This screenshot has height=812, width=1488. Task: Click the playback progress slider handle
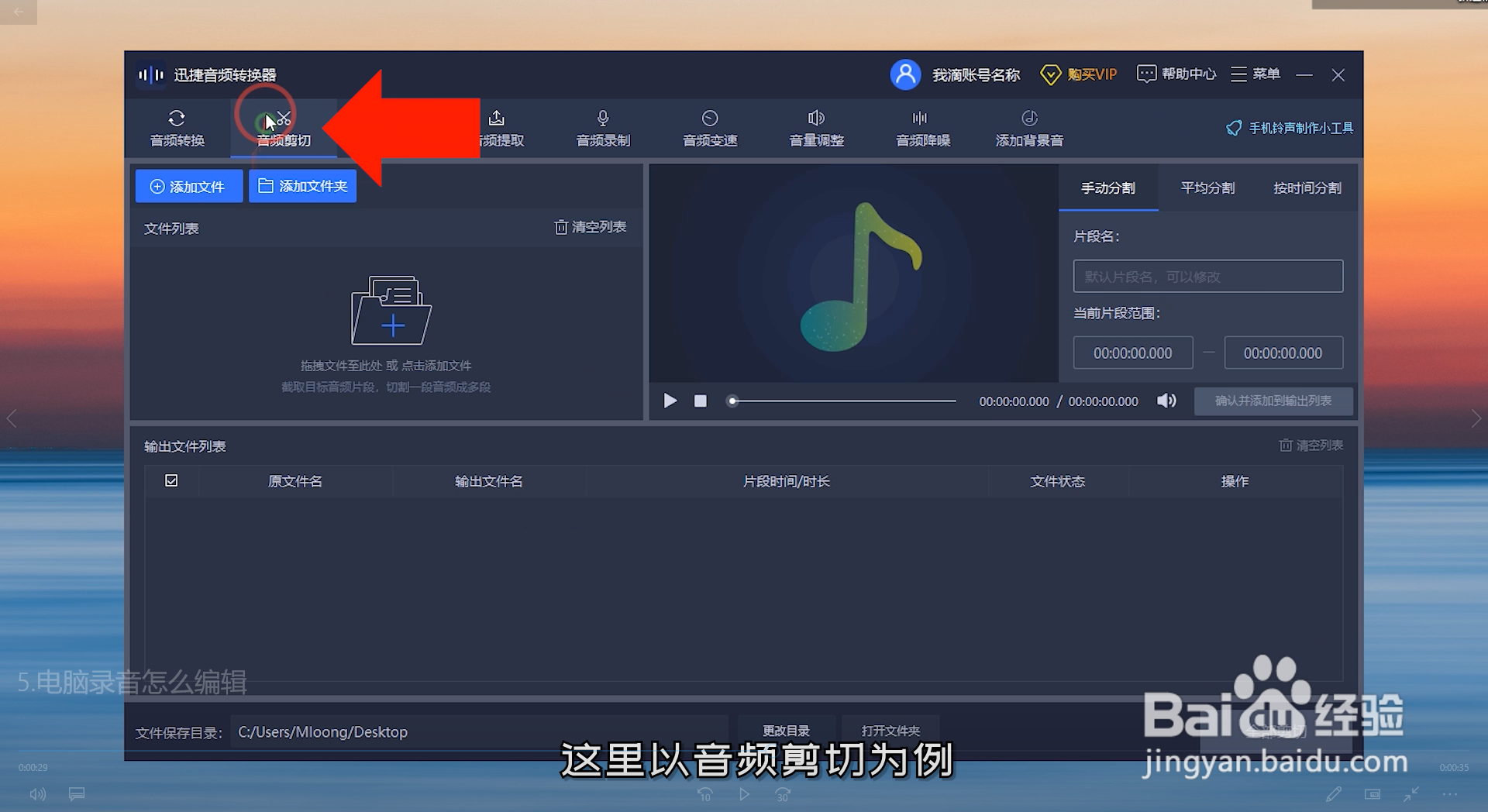(x=732, y=401)
